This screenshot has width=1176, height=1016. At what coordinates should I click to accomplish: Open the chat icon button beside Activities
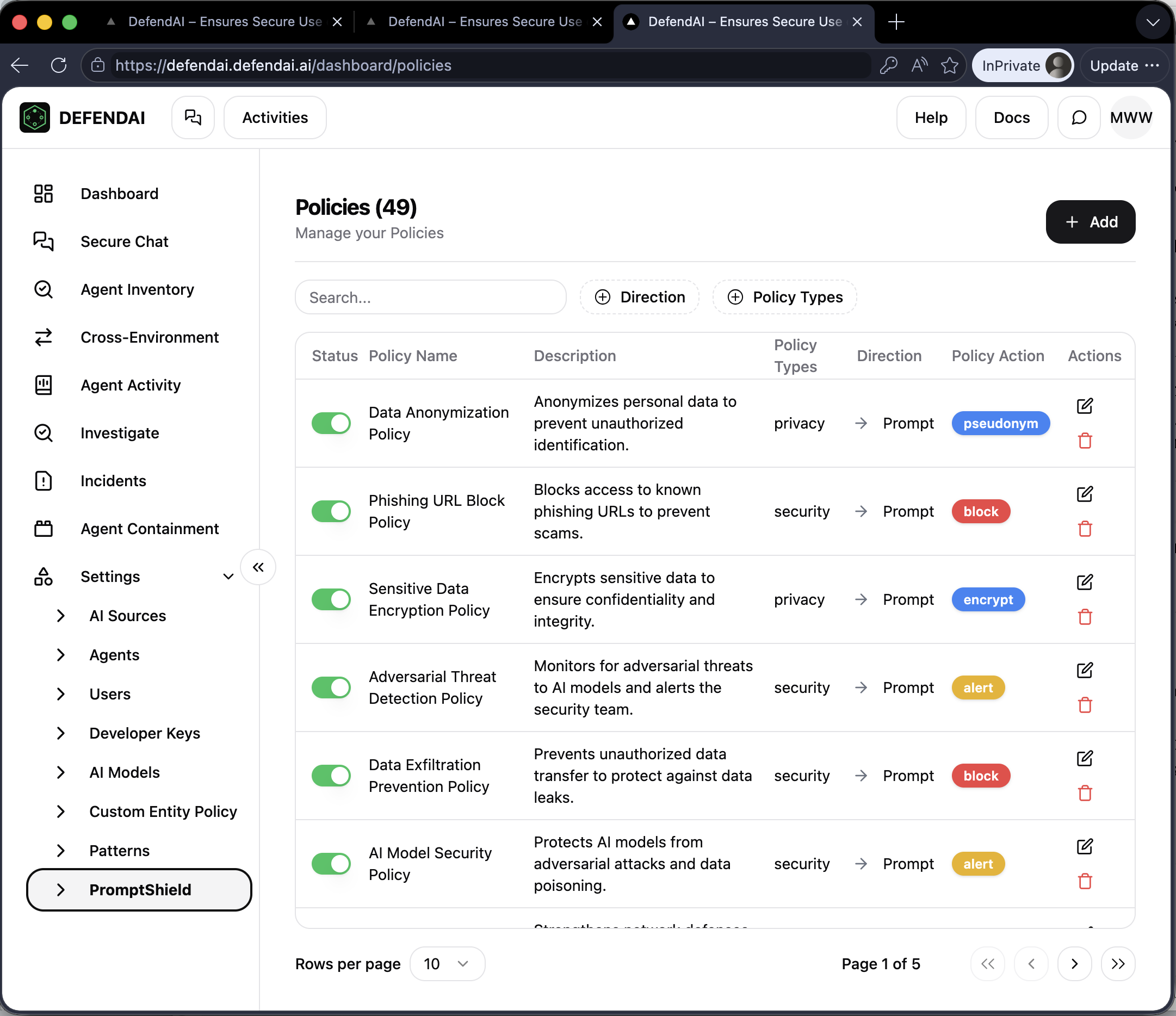pyautogui.click(x=193, y=117)
